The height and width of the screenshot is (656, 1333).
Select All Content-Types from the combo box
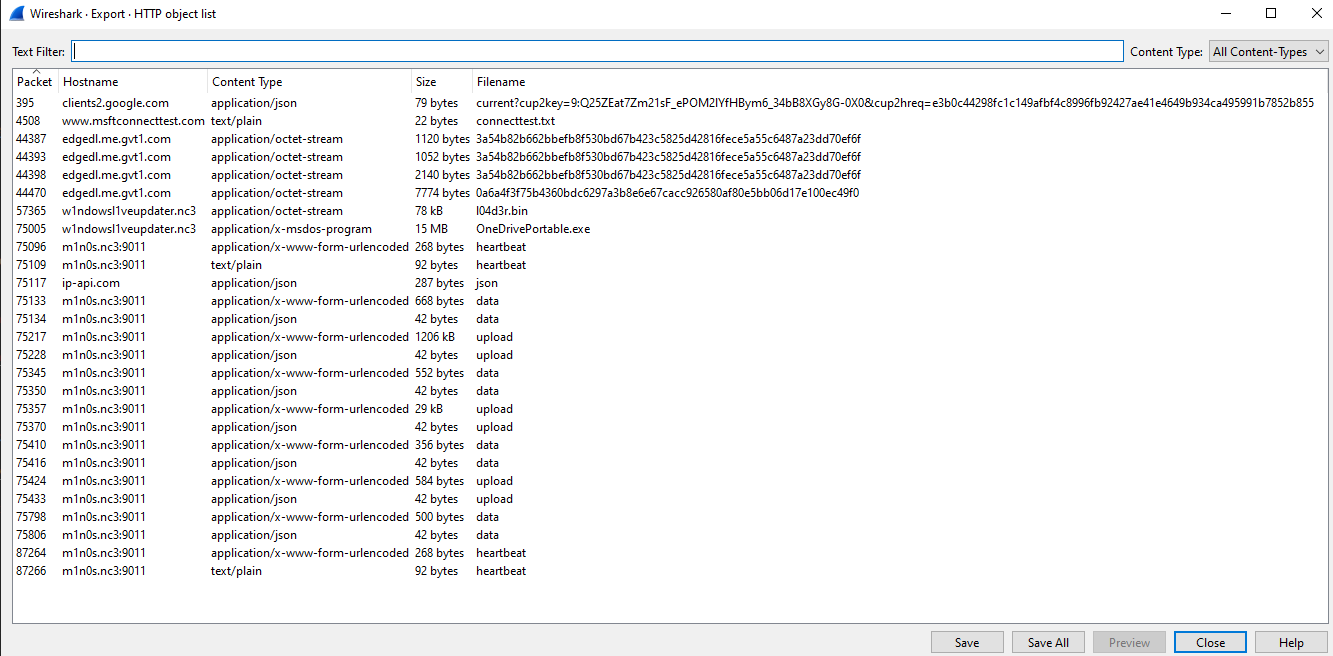pos(1262,51)
